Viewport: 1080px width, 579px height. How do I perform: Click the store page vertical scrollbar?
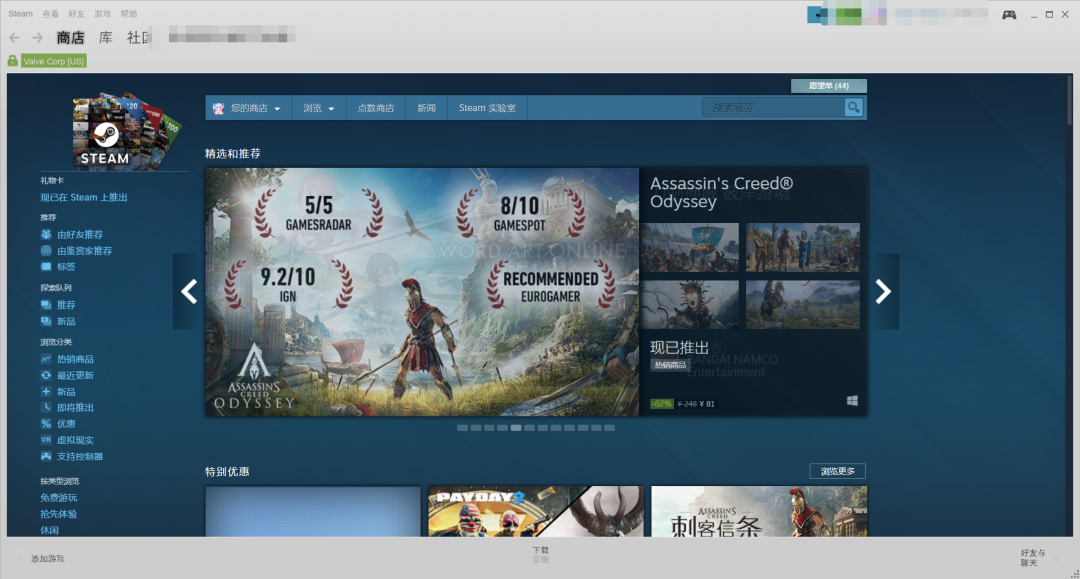[1069, 101]
